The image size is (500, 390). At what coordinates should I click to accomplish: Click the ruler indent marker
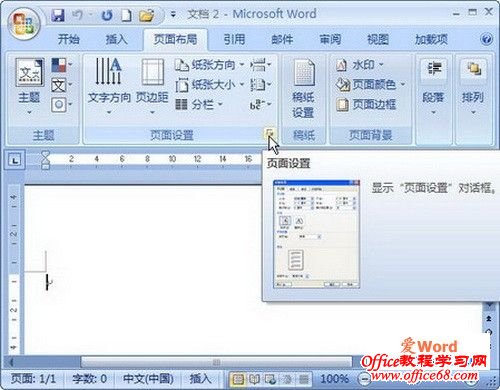(45, 160)
